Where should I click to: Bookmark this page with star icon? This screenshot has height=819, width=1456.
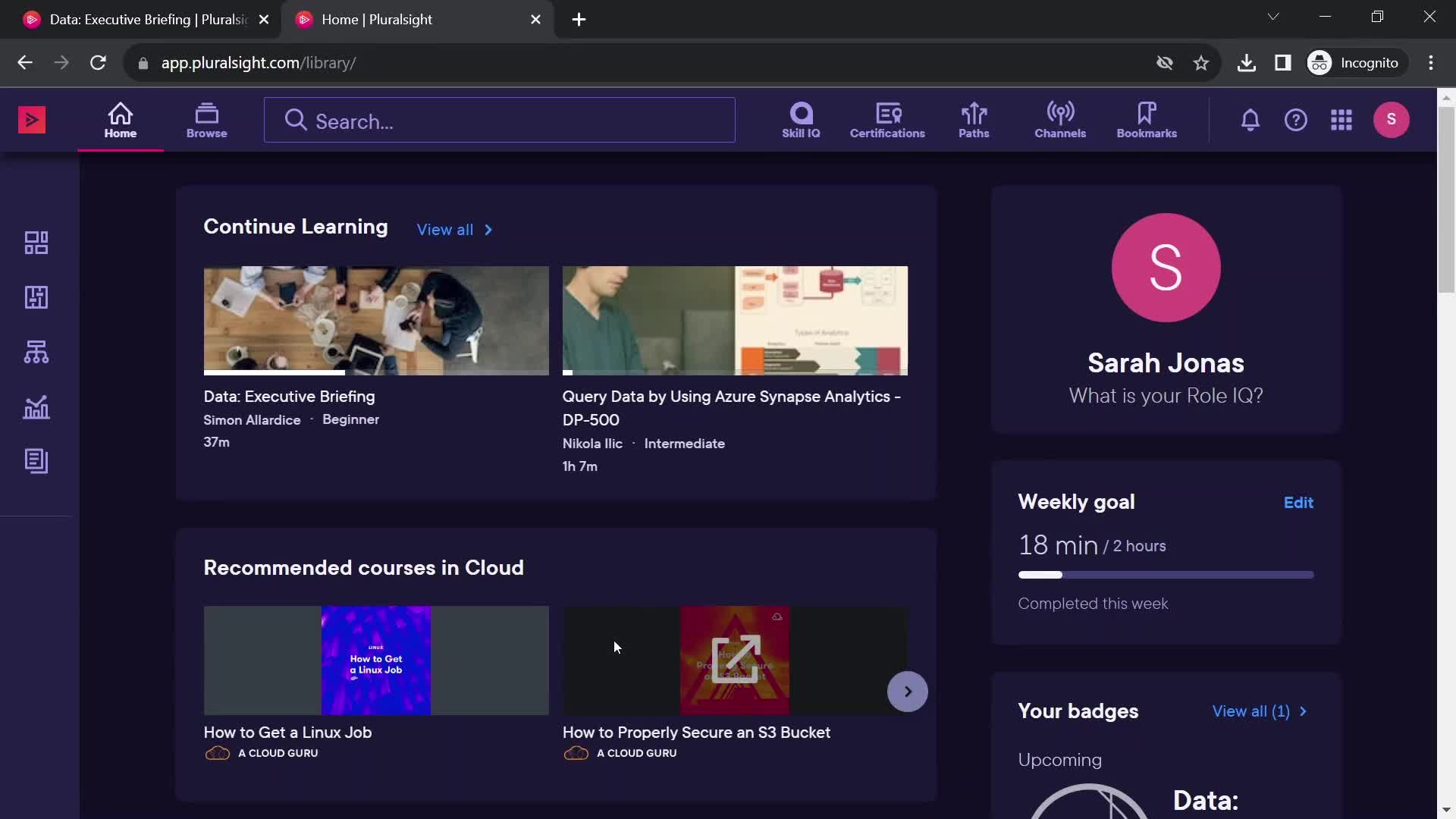pyautogui.click(x=1201, y=63)
